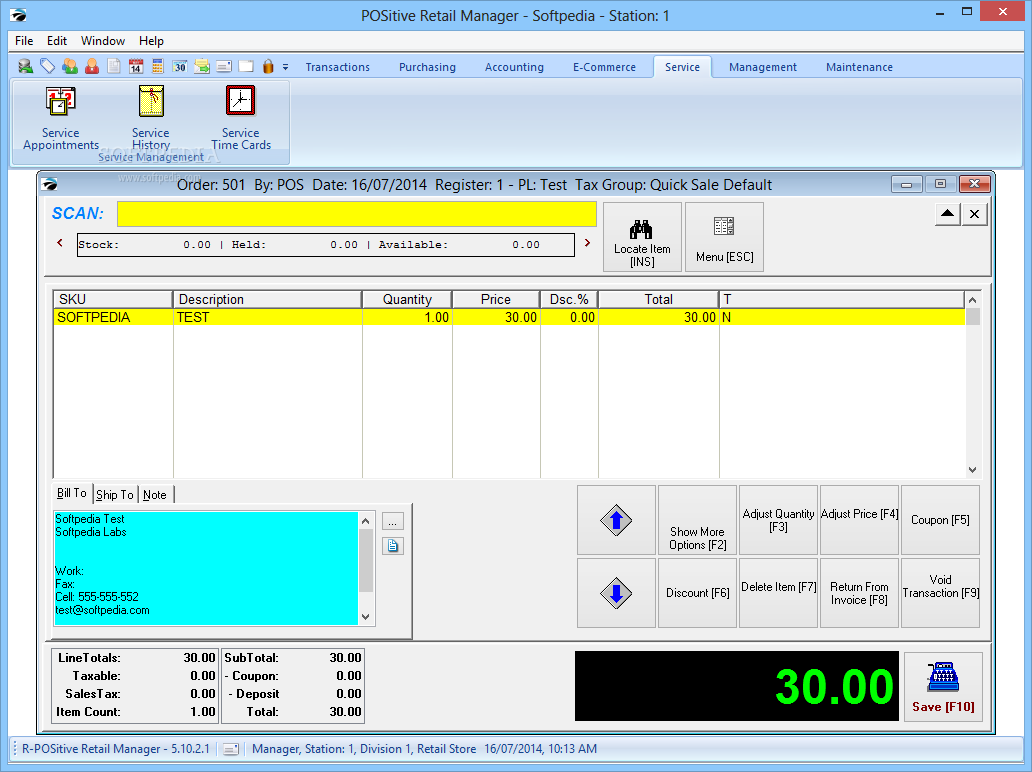Image resolution: width=1032 pixels, height=772 pixels.
Task: Select the Note tab
Action: point(155,495)
